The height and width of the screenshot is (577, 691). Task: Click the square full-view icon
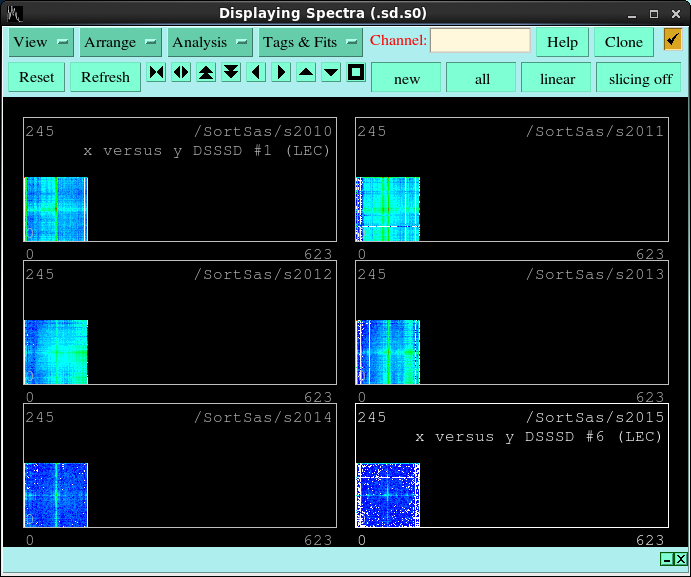(356, 73)
